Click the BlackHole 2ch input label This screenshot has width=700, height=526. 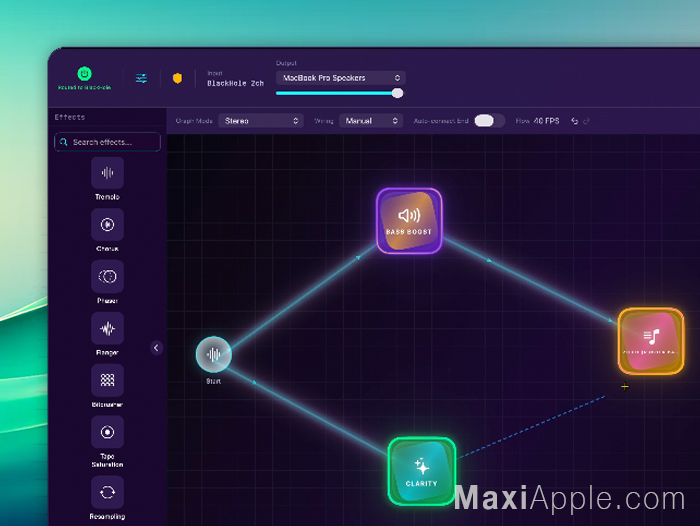tap(235, 83)
